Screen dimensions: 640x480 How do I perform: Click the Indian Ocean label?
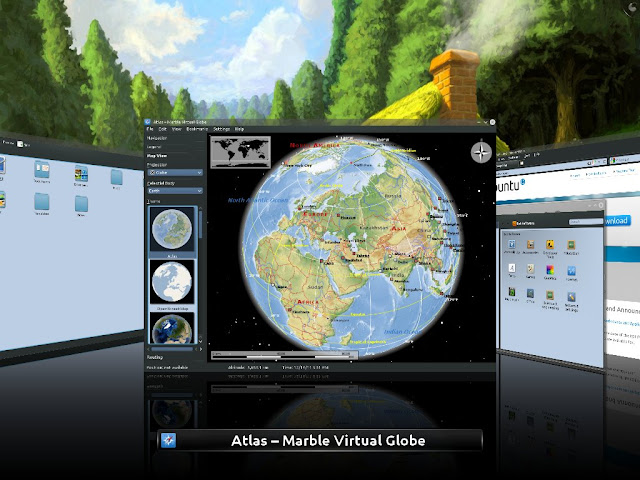(402, 331)
